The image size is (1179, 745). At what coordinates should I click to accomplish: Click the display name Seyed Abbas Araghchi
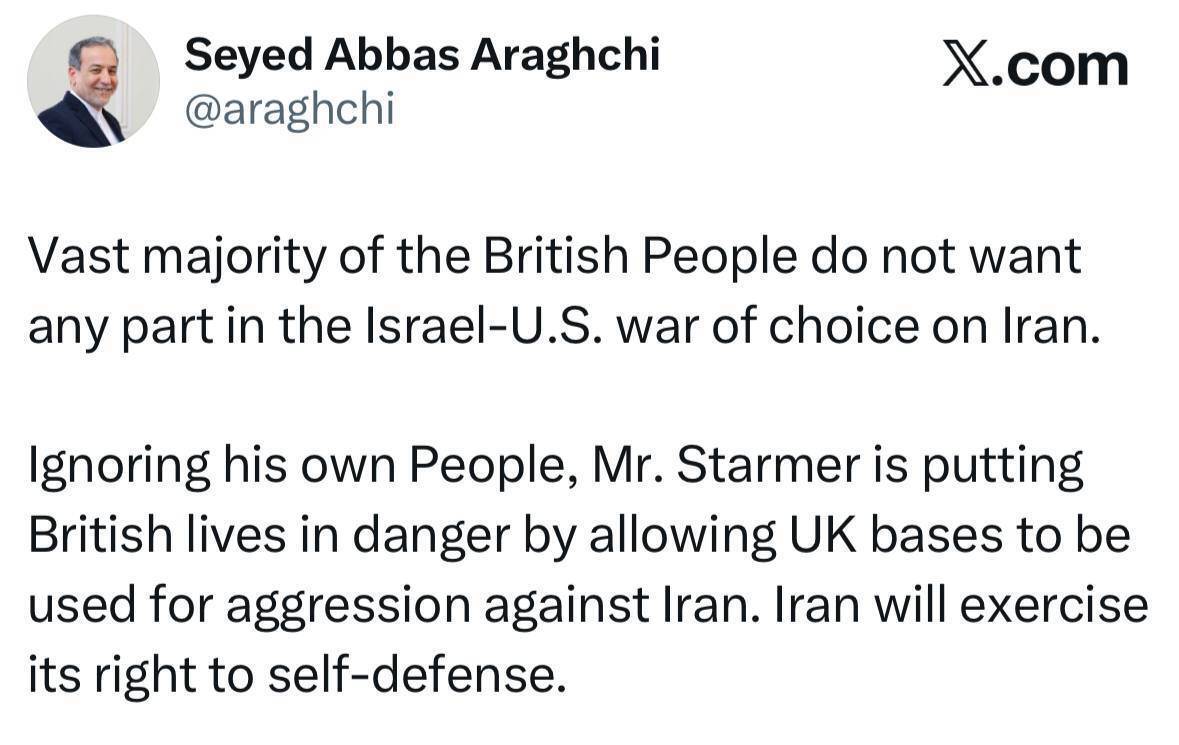tap(422, 55)
